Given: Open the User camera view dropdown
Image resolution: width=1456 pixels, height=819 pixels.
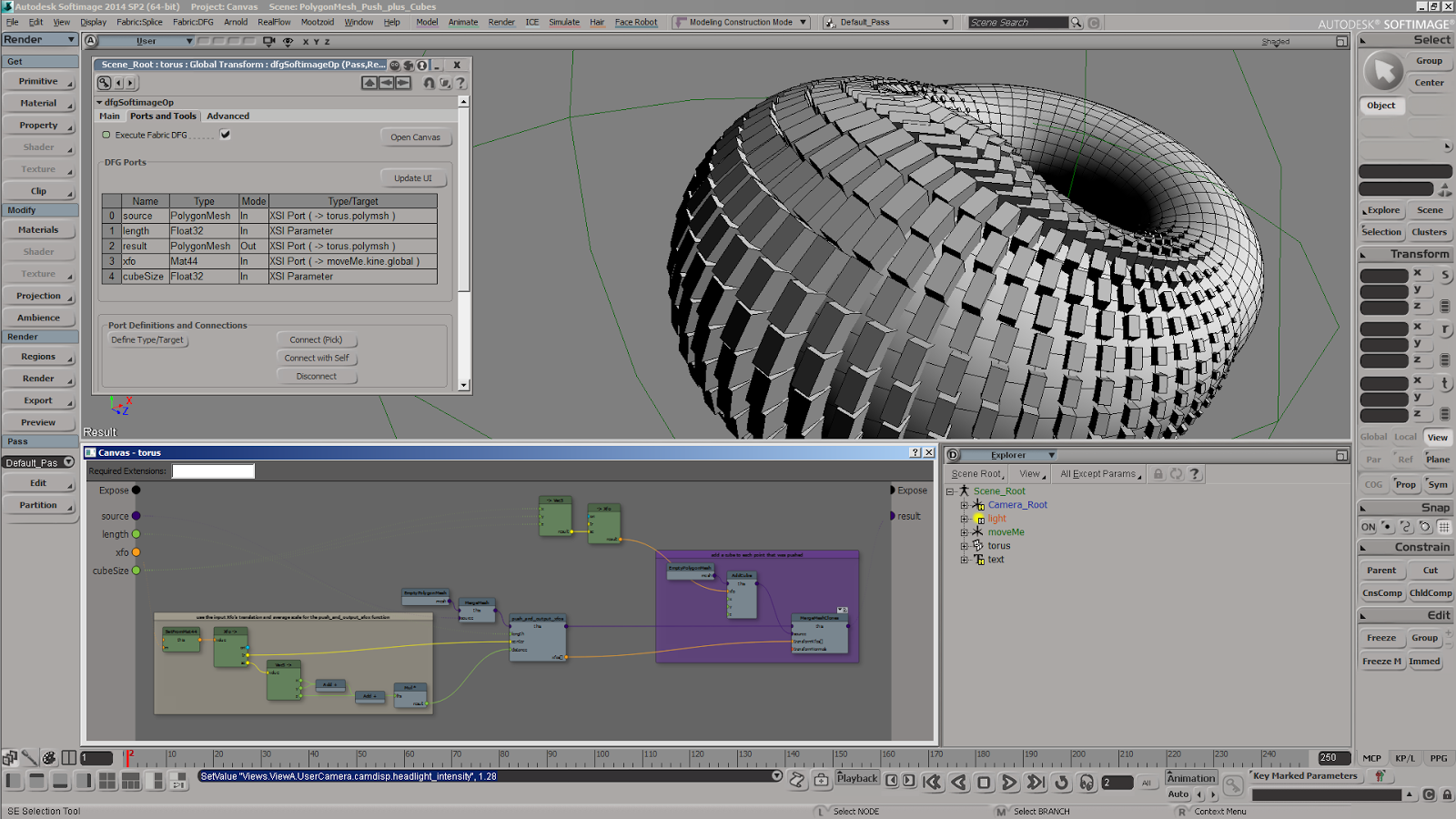Looking at the screenshot, I should click(146, 41).
